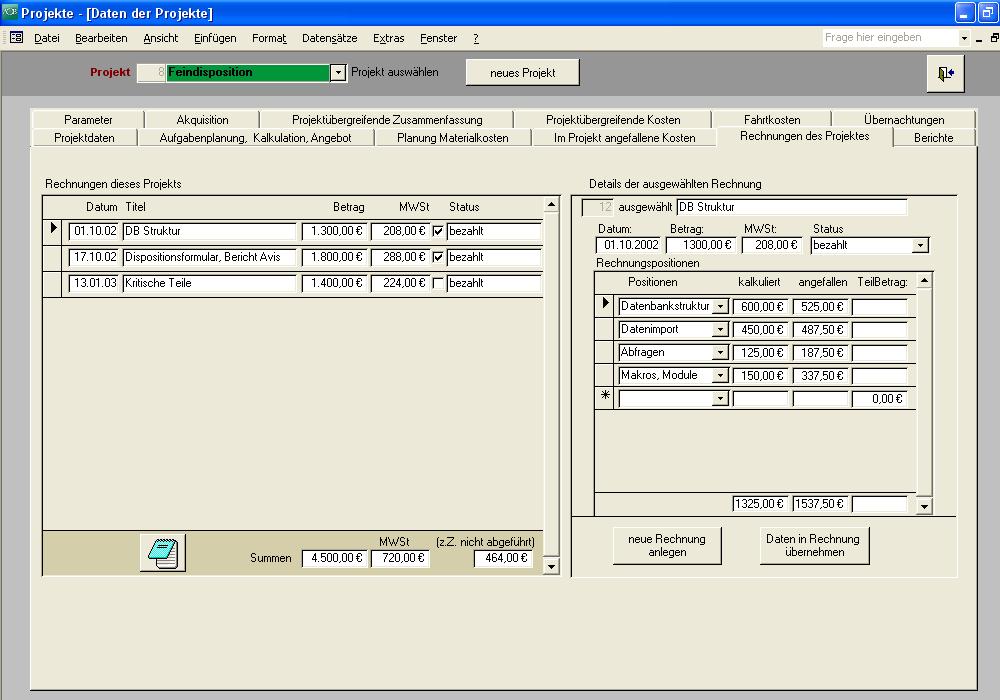Viewport: 1000px width, 700px height.
Task: Open the Ansicht menu
Action: click(161, 38)
